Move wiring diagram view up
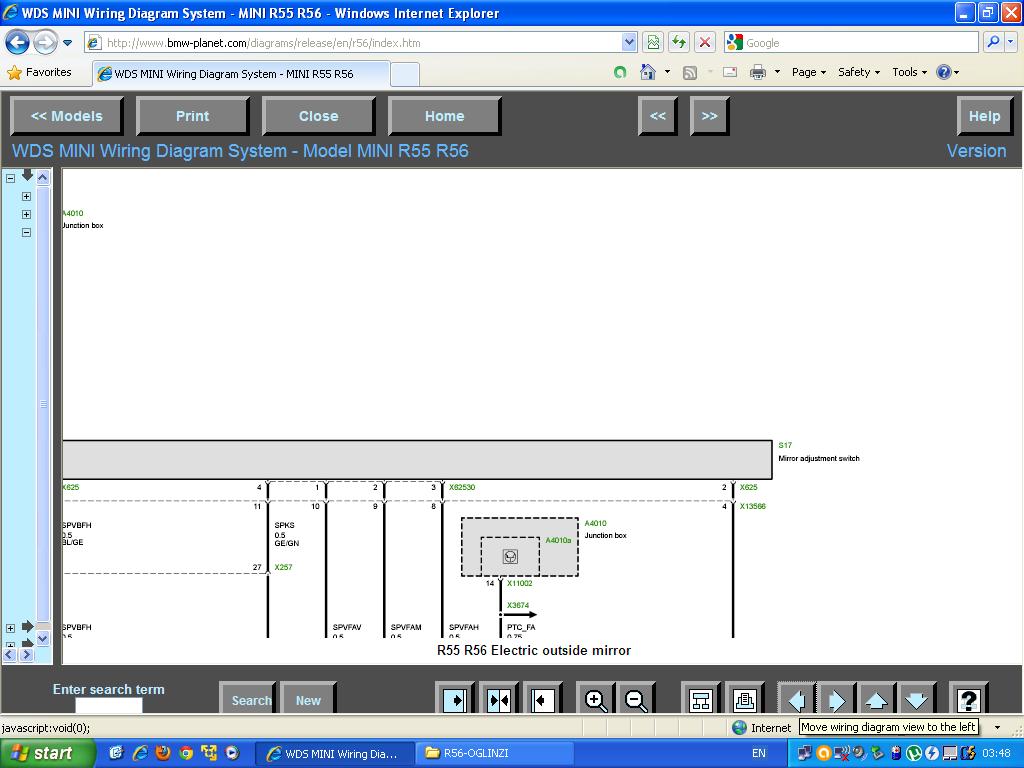Screen dimensions: 1024x768 pos(876,700)
